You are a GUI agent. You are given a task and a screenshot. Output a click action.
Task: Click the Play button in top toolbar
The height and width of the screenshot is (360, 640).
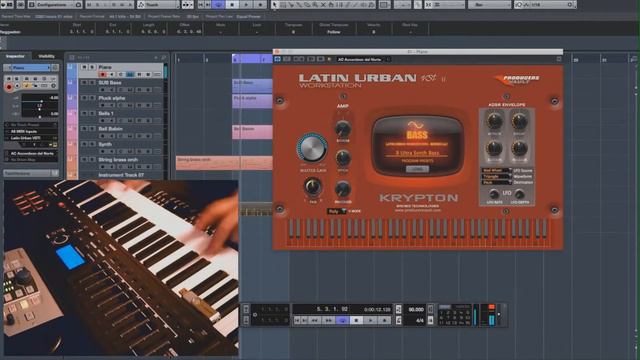[x=246, y=5]
